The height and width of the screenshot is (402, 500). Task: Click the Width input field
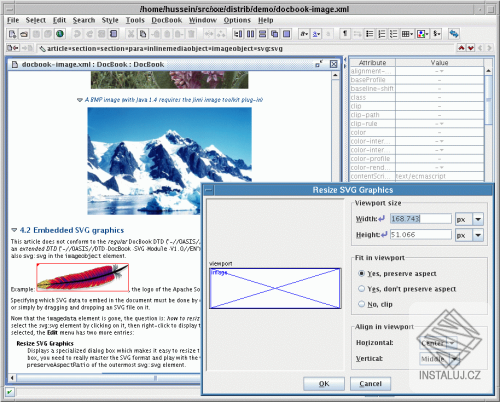(x=421, y=219)
